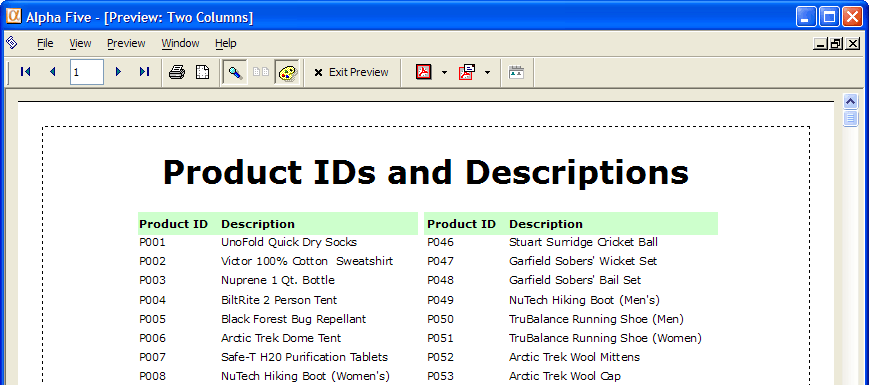Click Garfield Sobers' Bail Set
This screenshot has height=385, width=869.
pos(575,280)
